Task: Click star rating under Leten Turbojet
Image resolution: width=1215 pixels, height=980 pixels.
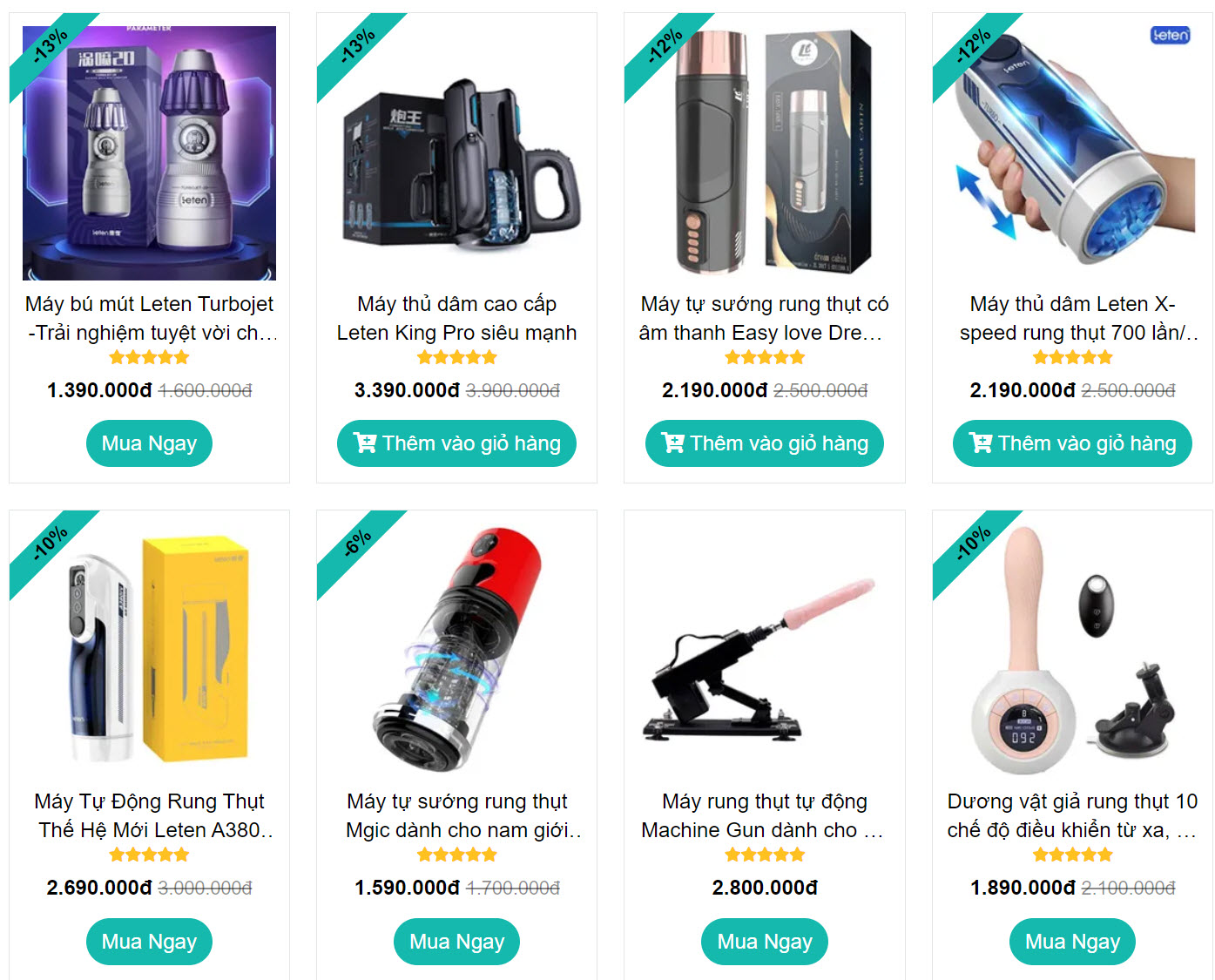Action: 149,357
